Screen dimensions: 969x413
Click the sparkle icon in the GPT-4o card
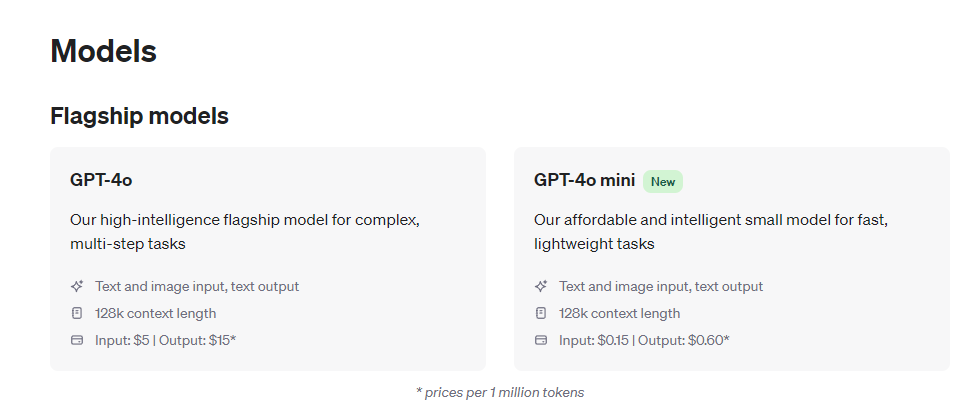pyautogui.click(x=77, y=286)
